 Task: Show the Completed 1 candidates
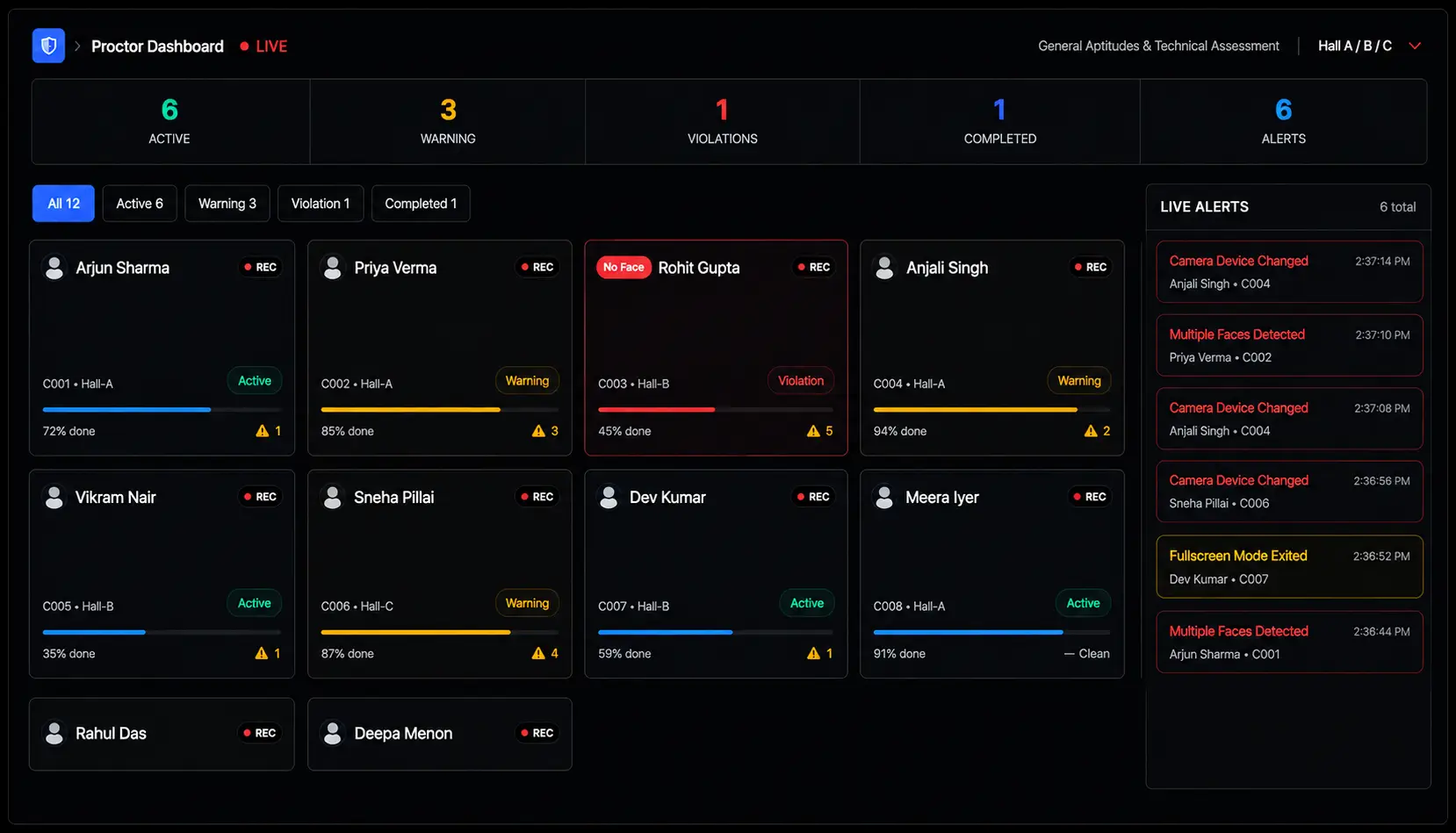(421, 204)
